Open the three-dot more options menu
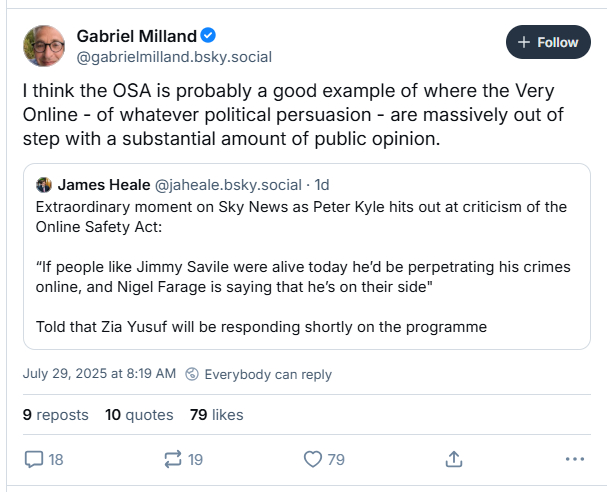Viewport: 607px width, 492px height. pyautogui.click(x=574, y=459)
